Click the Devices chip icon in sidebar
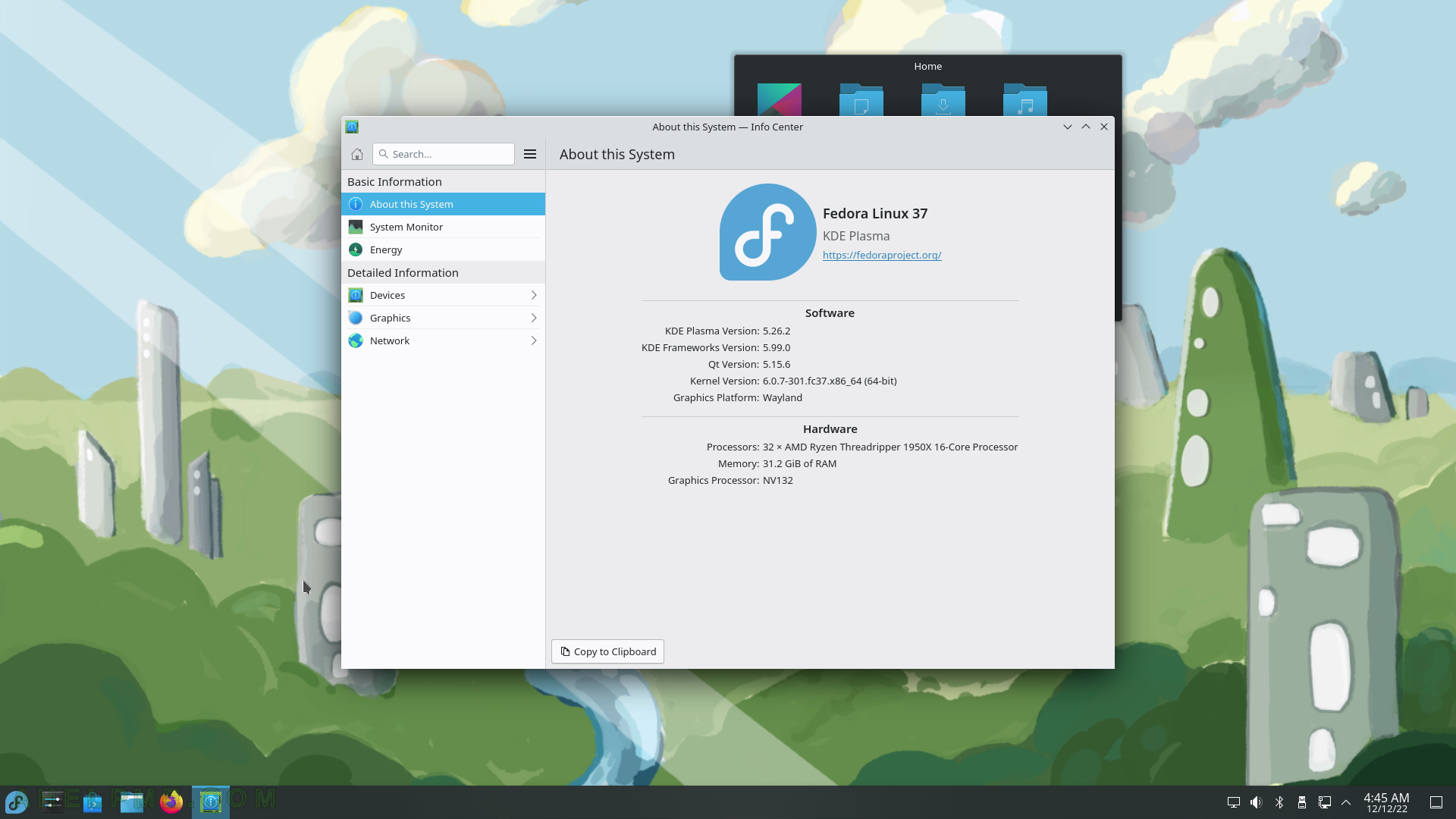 pyautogui.click(x=355, y=295)
